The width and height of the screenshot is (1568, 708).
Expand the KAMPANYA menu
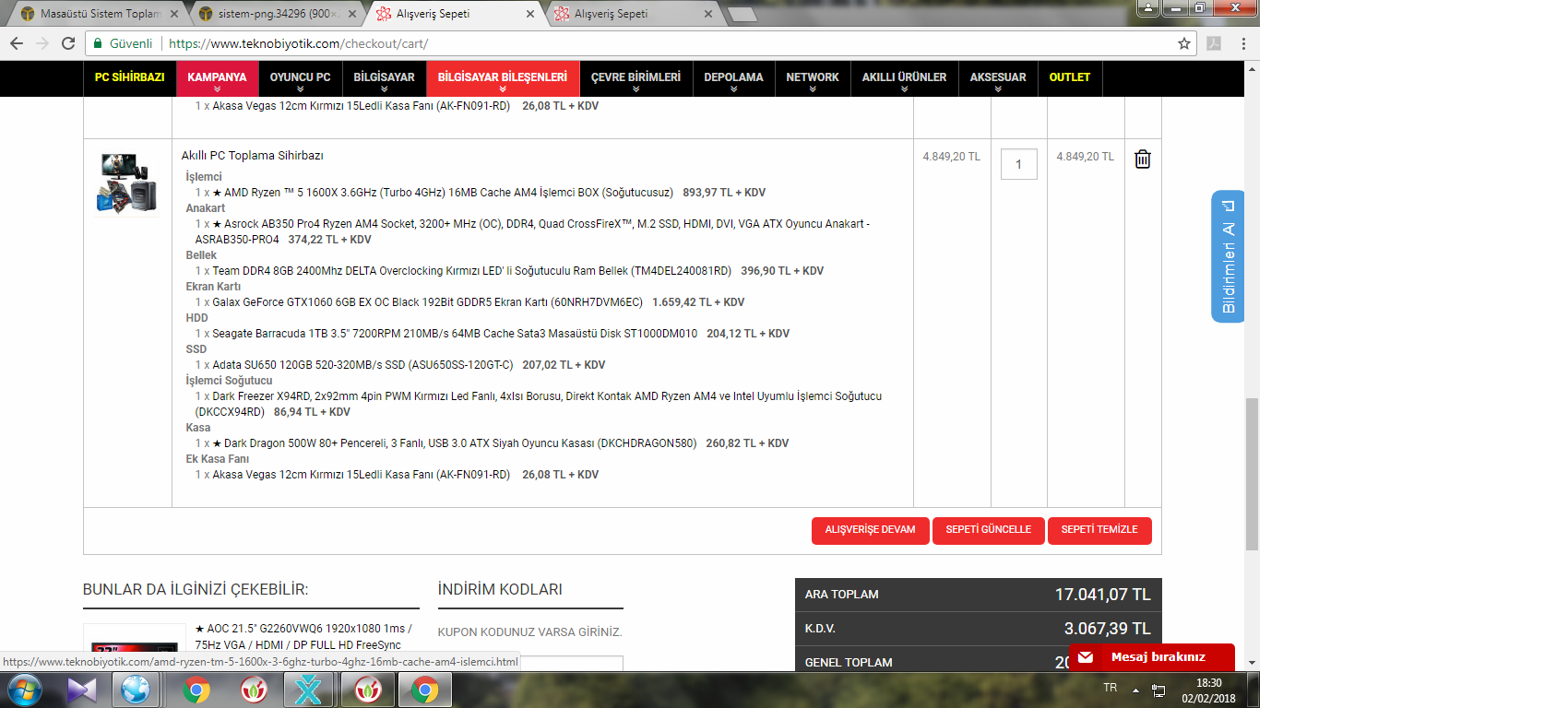(217, 78)
